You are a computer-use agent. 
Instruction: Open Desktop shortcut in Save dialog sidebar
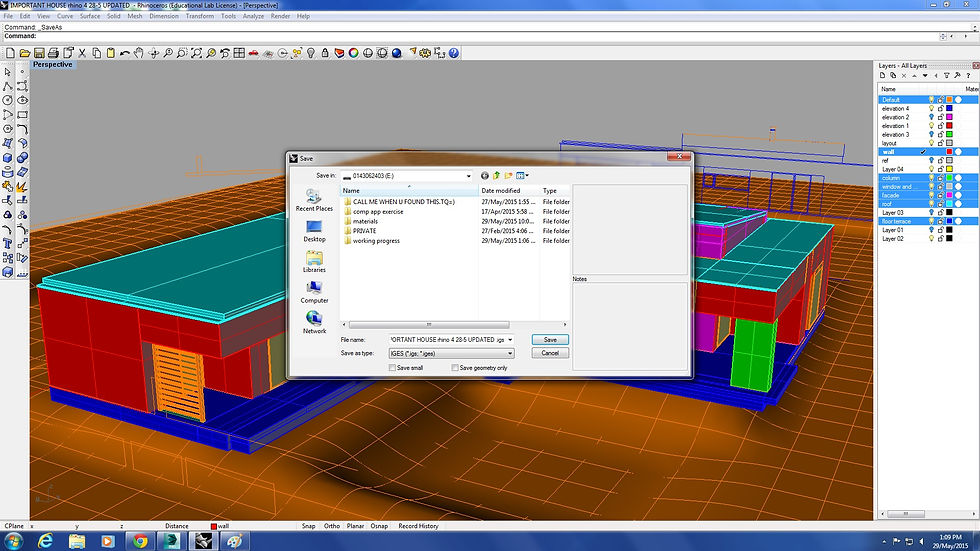point(314,231)
